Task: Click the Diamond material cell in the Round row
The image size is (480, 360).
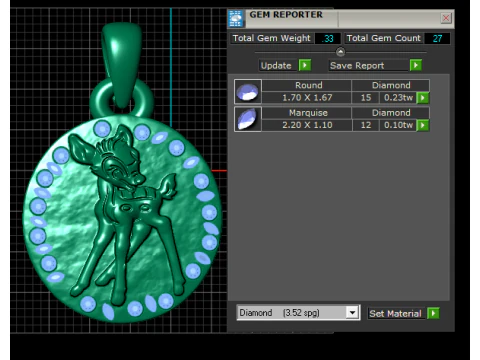Action: click(391, 85)
